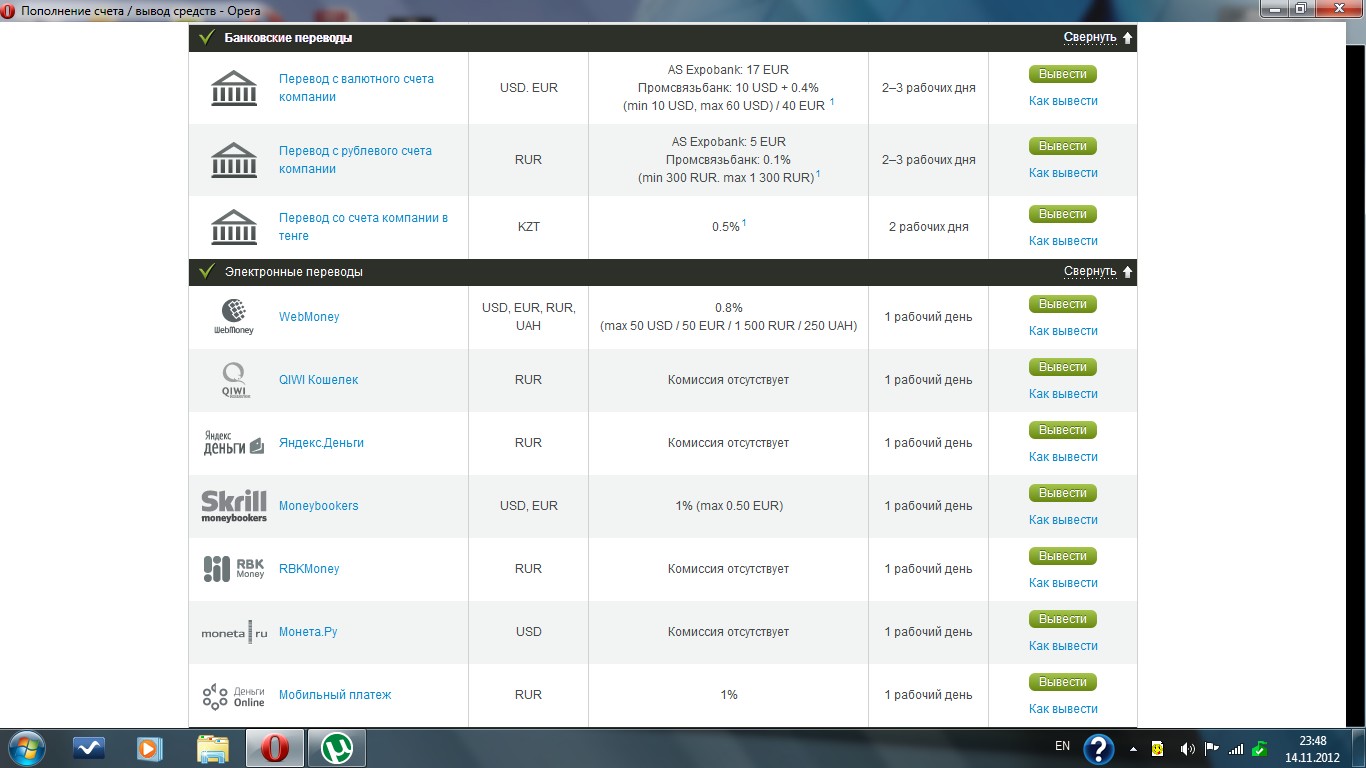
Task: Click the RBK Money logo
Action: [x=234, y=569]
